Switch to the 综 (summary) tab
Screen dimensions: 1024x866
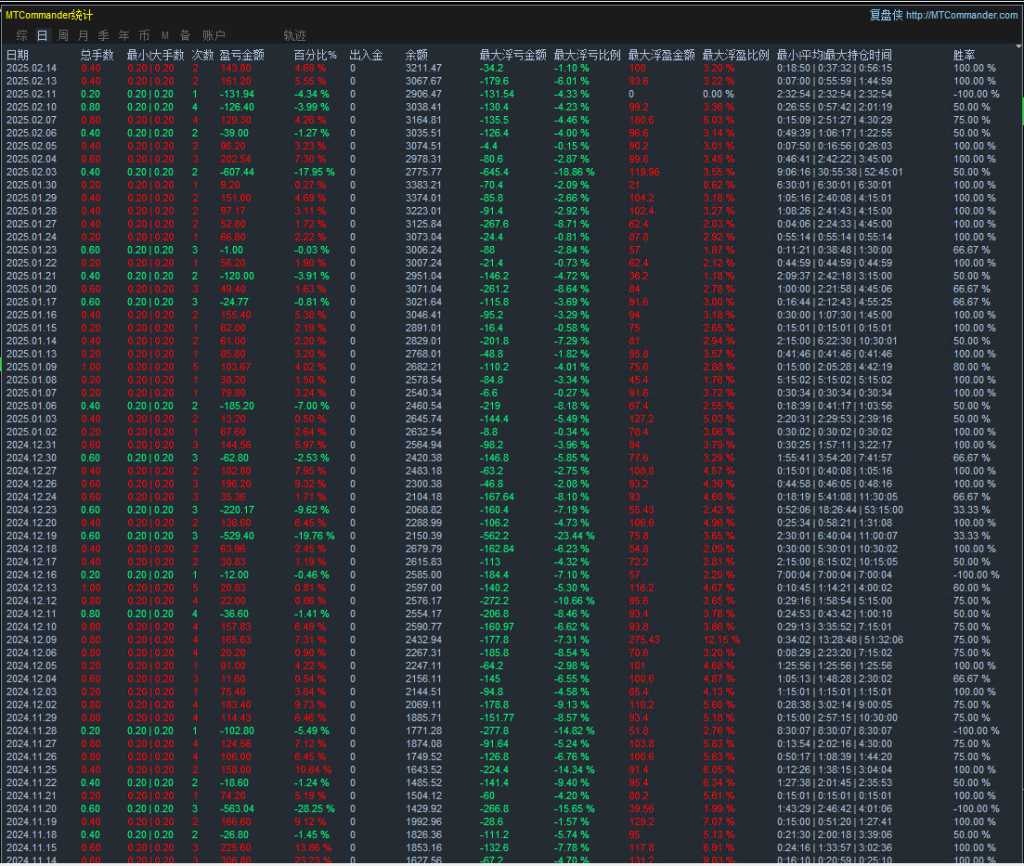(x=21, y=35)
